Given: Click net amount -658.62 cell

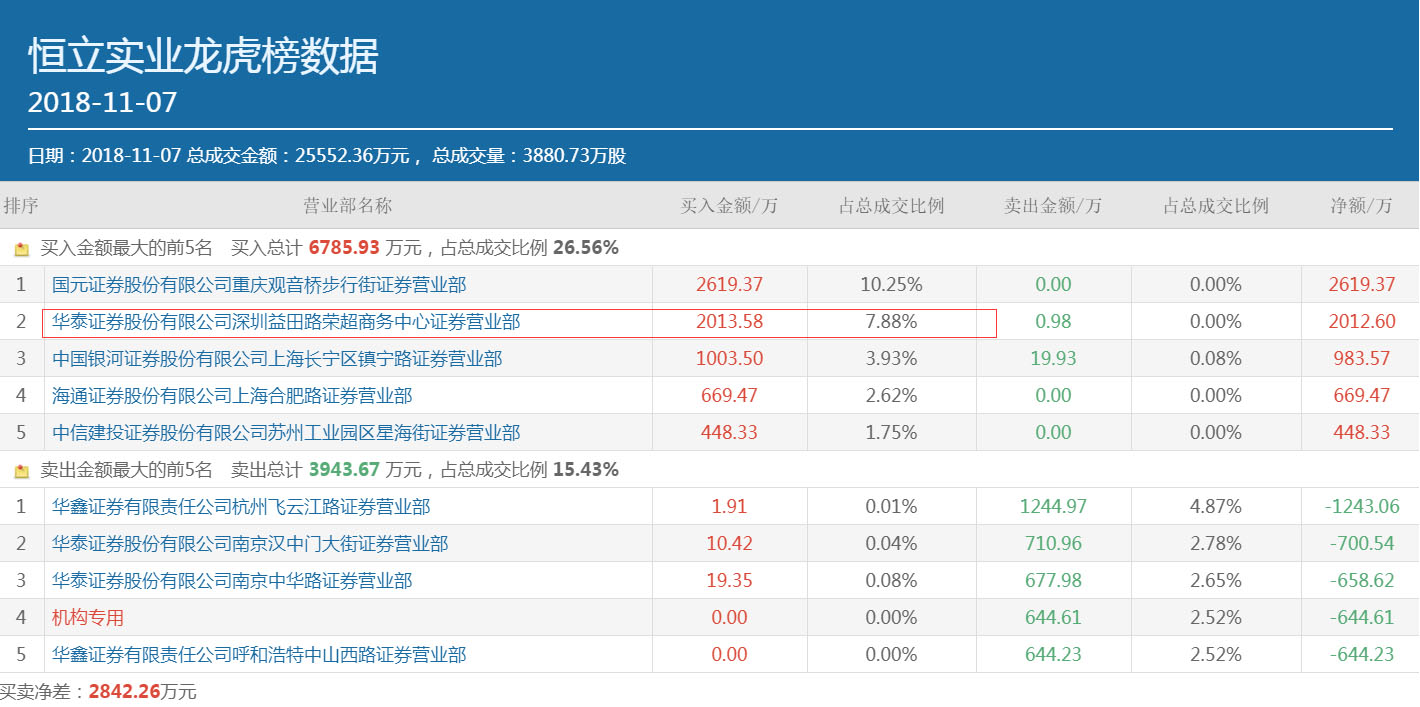Looking at the screenshot, I should (1361, 581).
